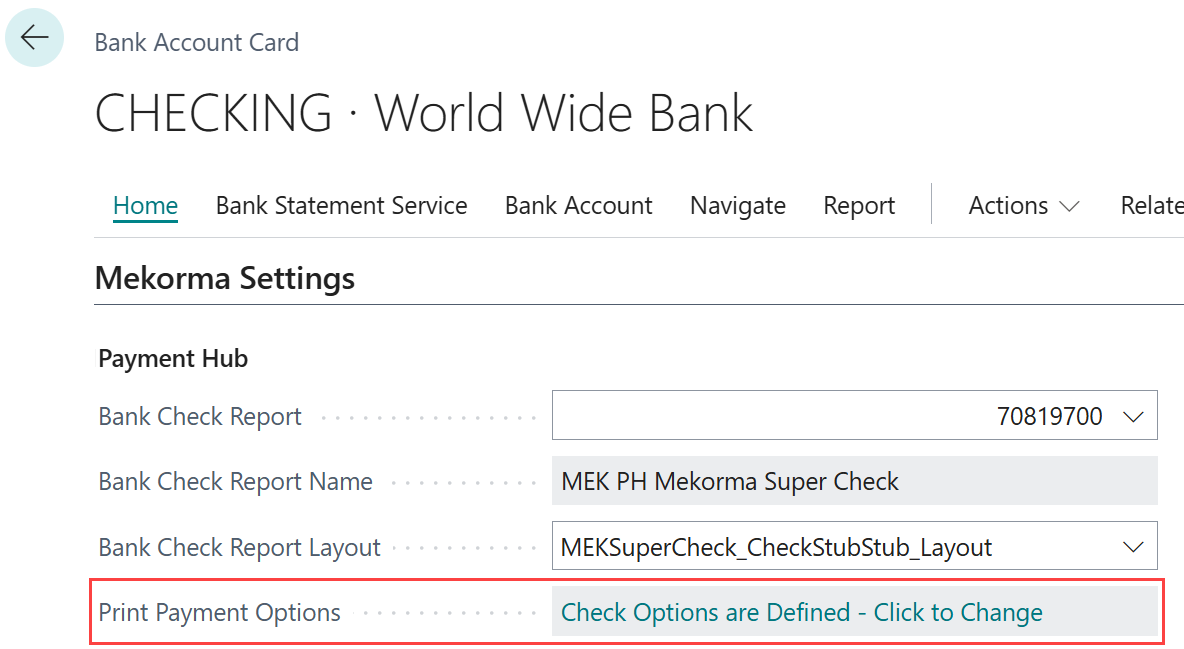Switch to the Home tab

coord(145,205)
